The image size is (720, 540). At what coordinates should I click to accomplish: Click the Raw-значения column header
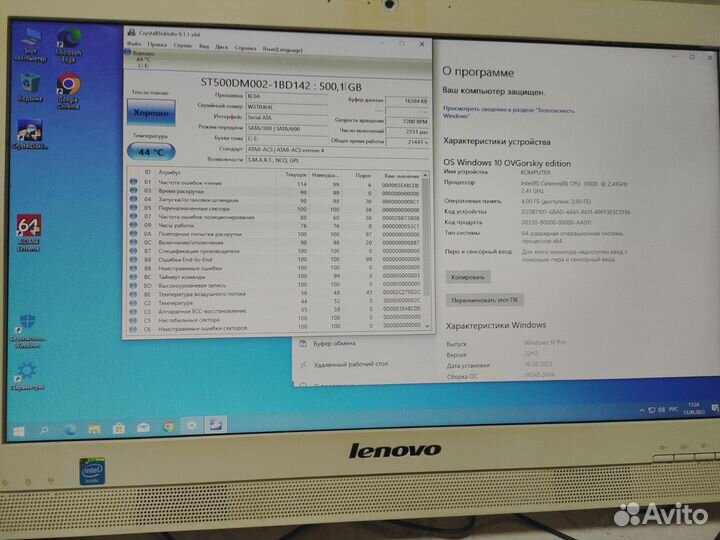click(401, 176)
